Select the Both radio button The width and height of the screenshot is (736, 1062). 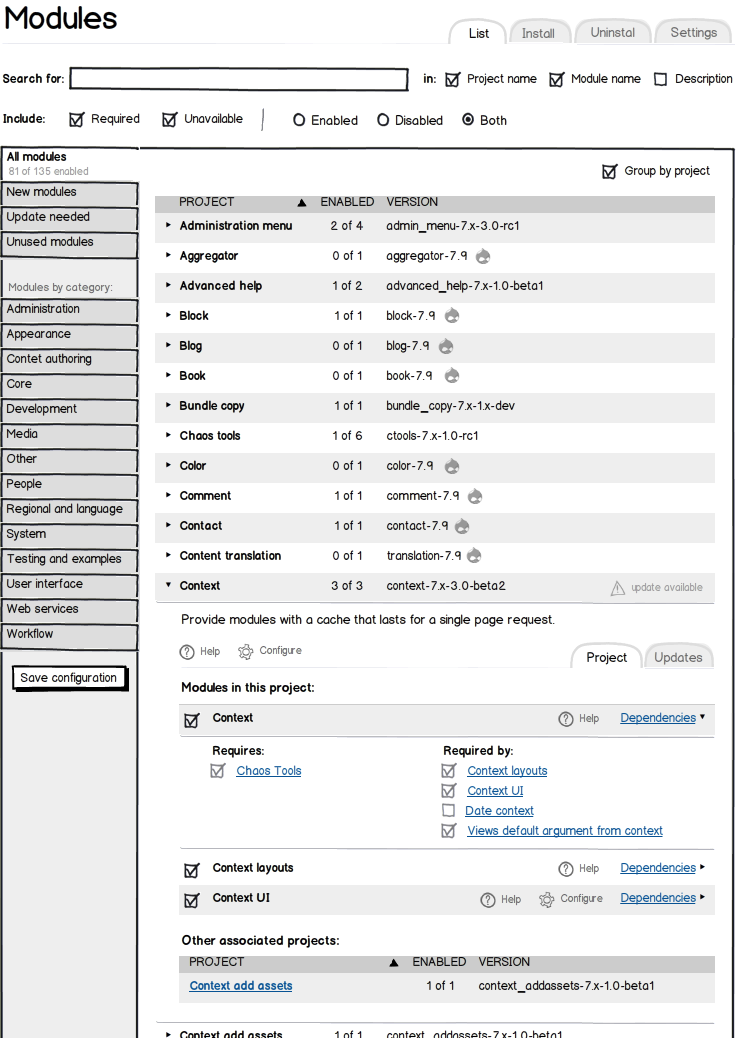click(x=468, y=120)
